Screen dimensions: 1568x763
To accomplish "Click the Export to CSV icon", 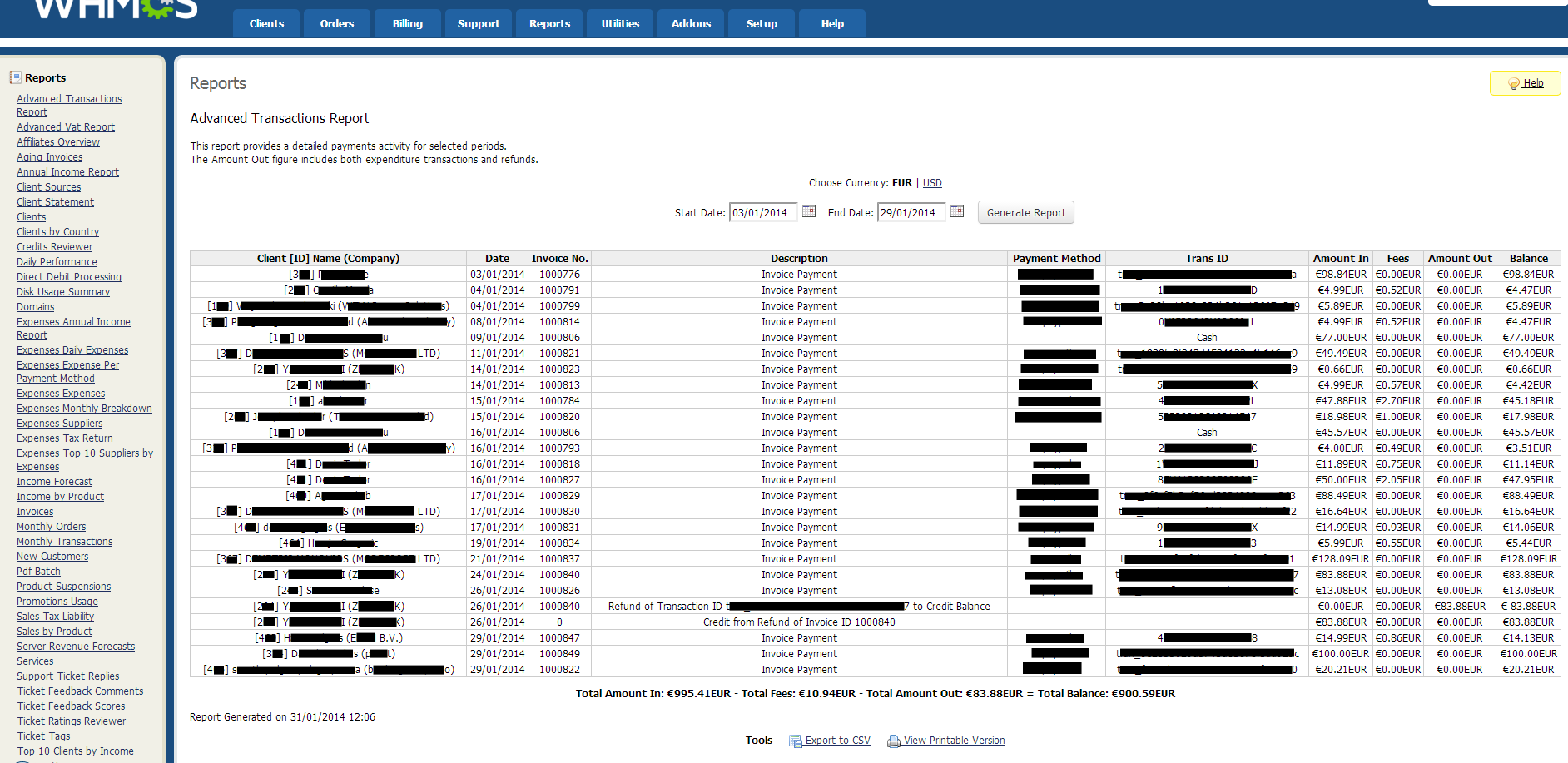I will tap(795, 741).
